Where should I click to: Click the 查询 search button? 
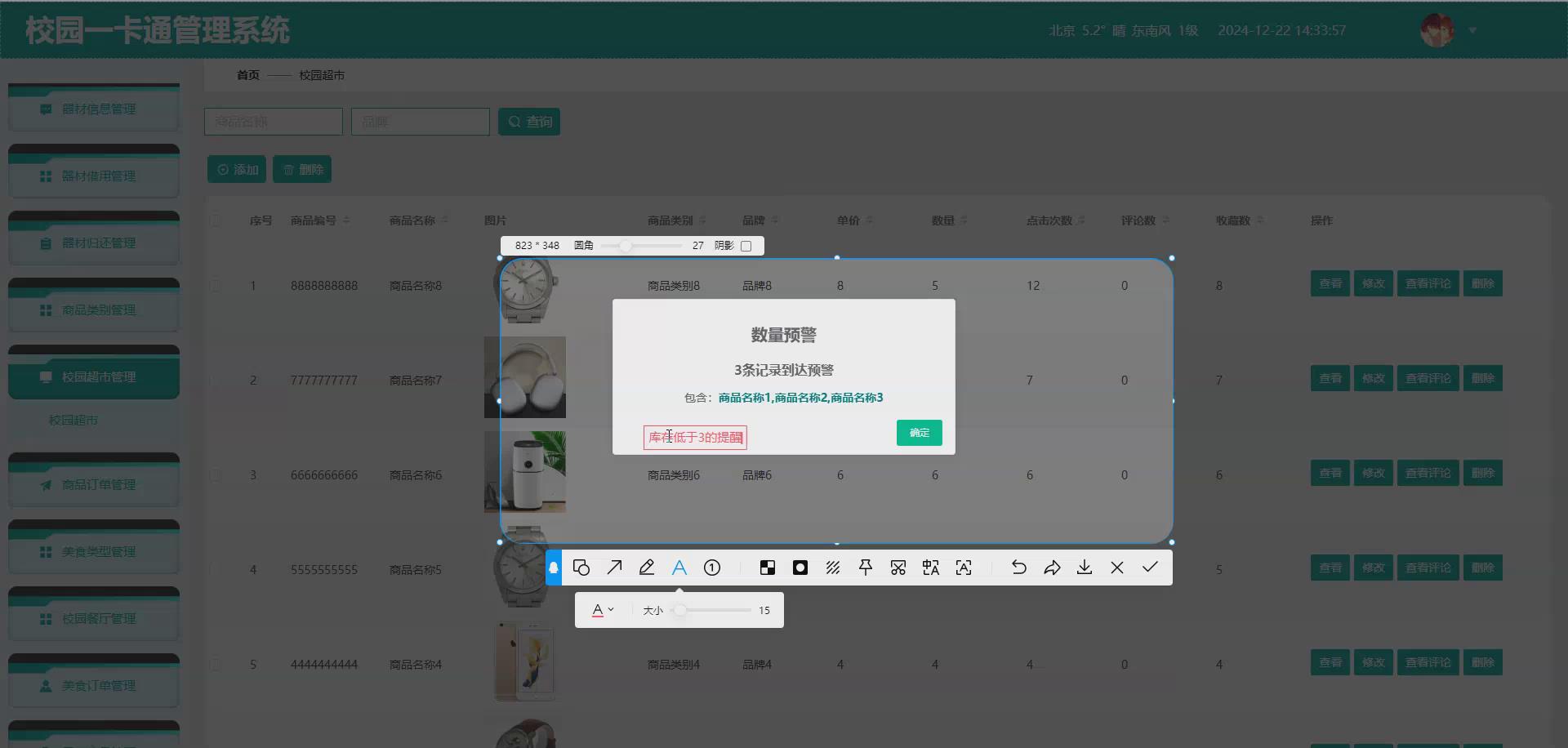(529, 122)
